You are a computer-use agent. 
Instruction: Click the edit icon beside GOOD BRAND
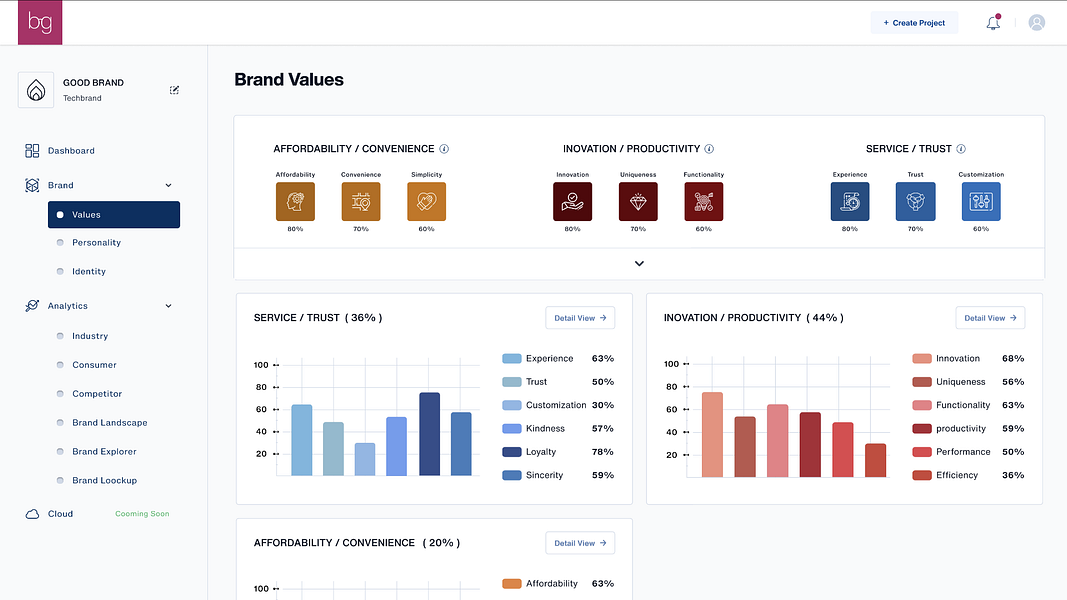(x=174, y=90)
